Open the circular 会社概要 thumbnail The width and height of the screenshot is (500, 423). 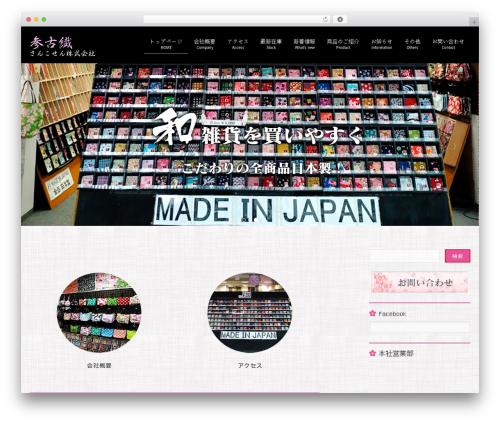click(99, 313)
